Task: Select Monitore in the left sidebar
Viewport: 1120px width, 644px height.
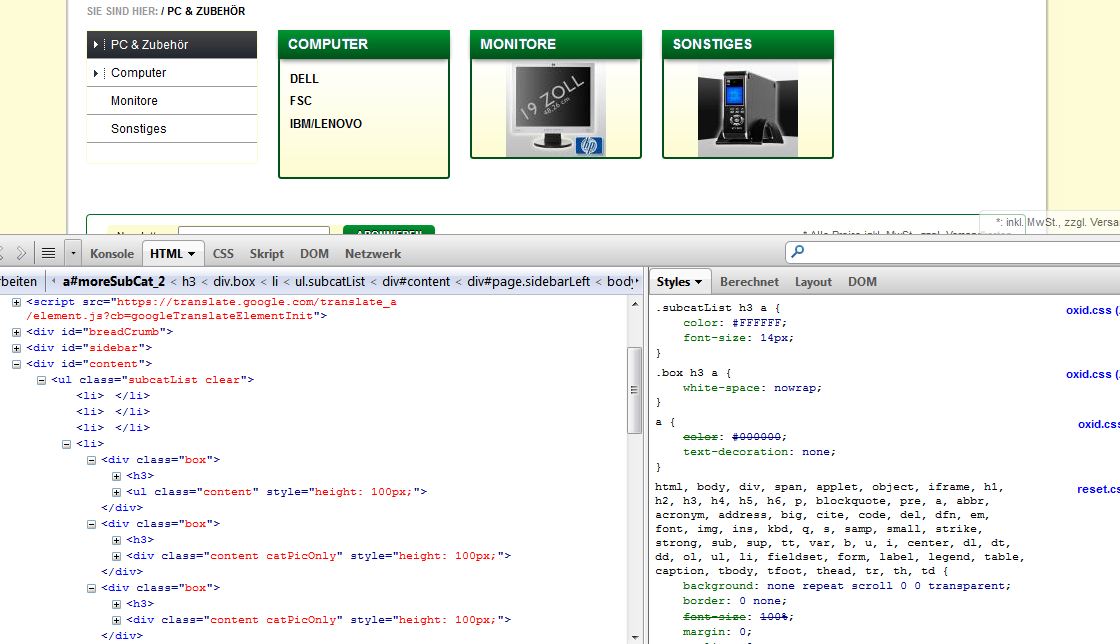Action: (x=134, y=101)
